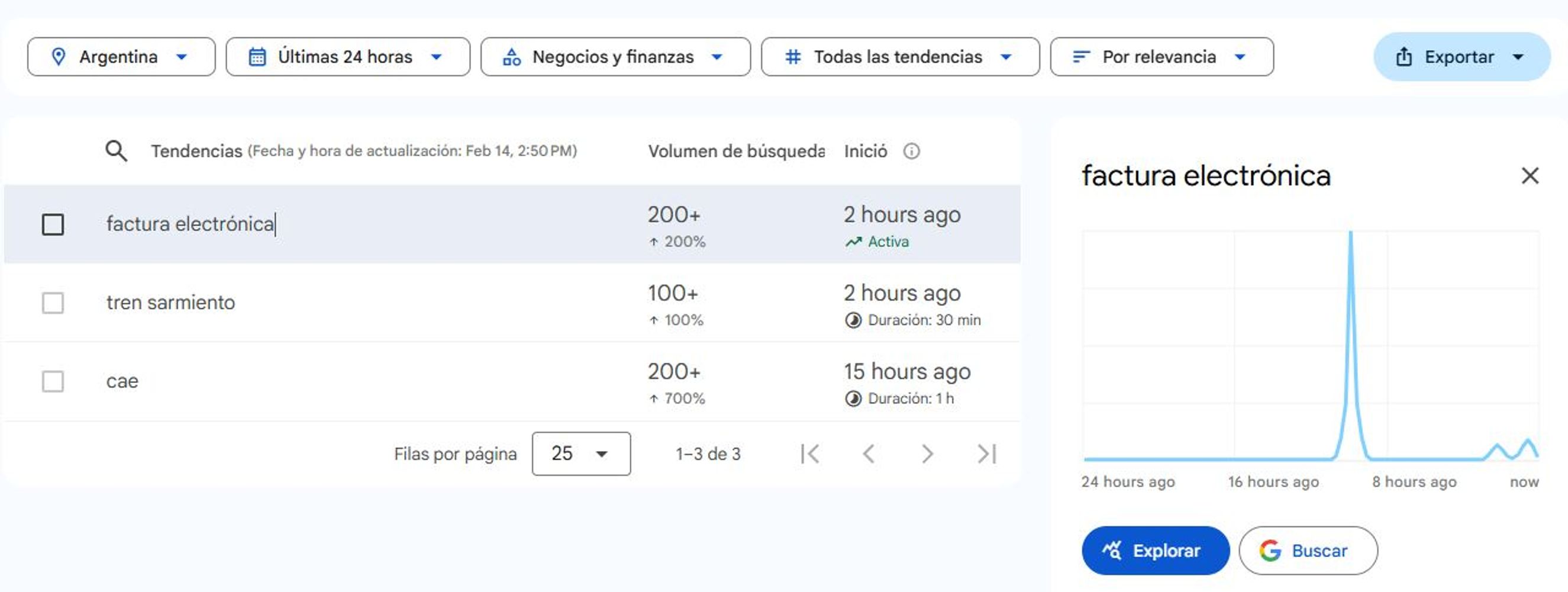Click the sort lines icon
The image size is (1568, 592).
click(x=1080, y=57)
